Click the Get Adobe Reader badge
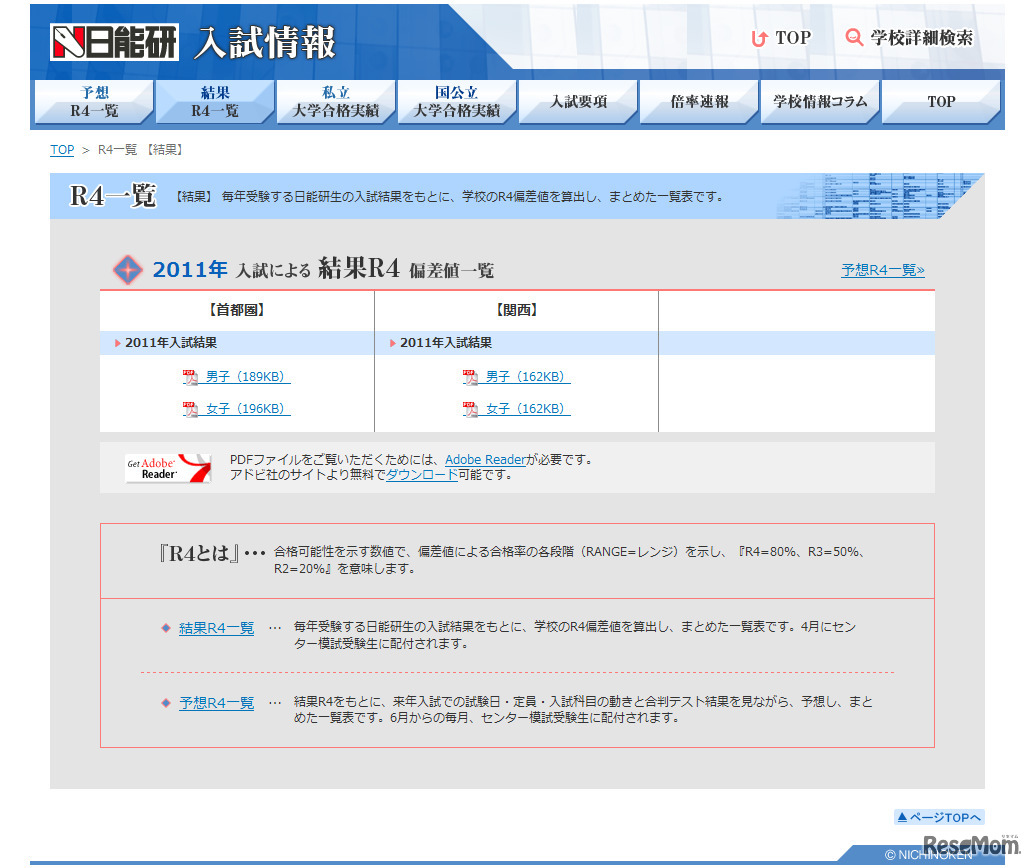1034x868 pixels. coord(167,467)
